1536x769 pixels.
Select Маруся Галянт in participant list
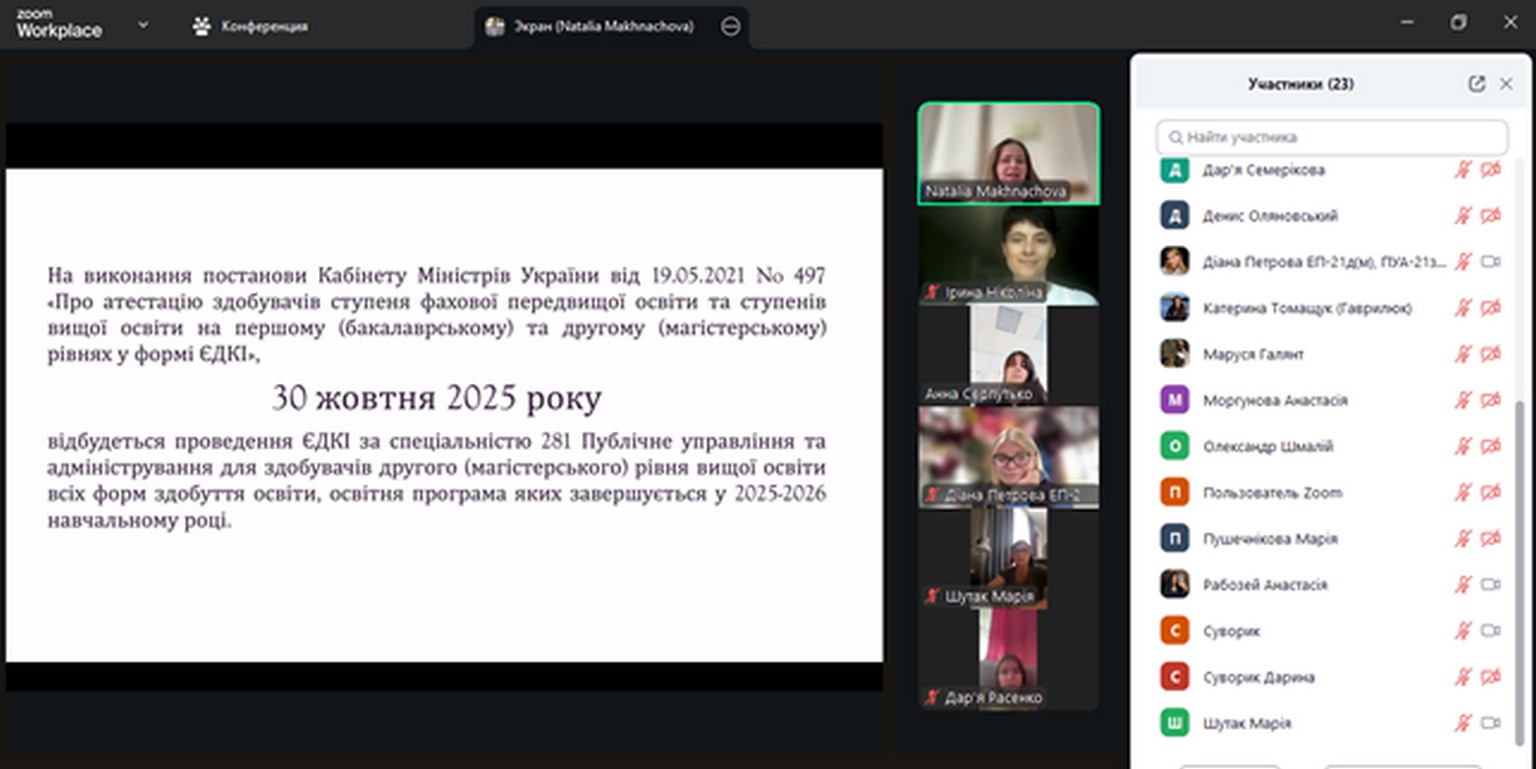pos(1253,354)
